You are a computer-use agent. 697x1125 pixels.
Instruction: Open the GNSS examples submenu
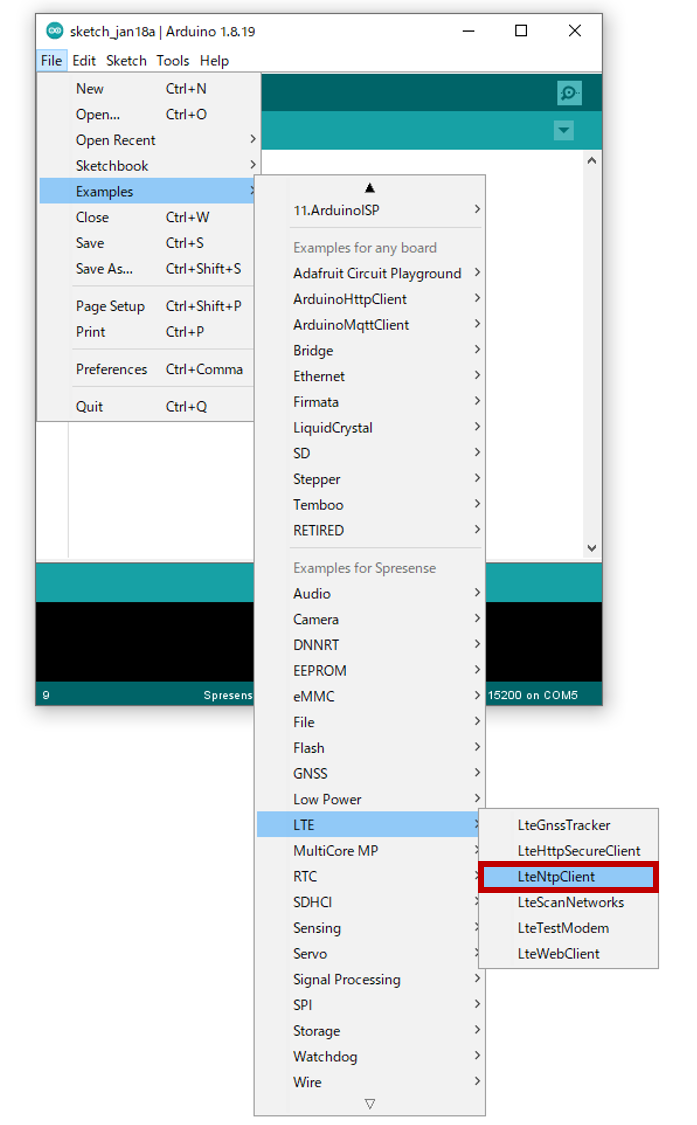370,774
